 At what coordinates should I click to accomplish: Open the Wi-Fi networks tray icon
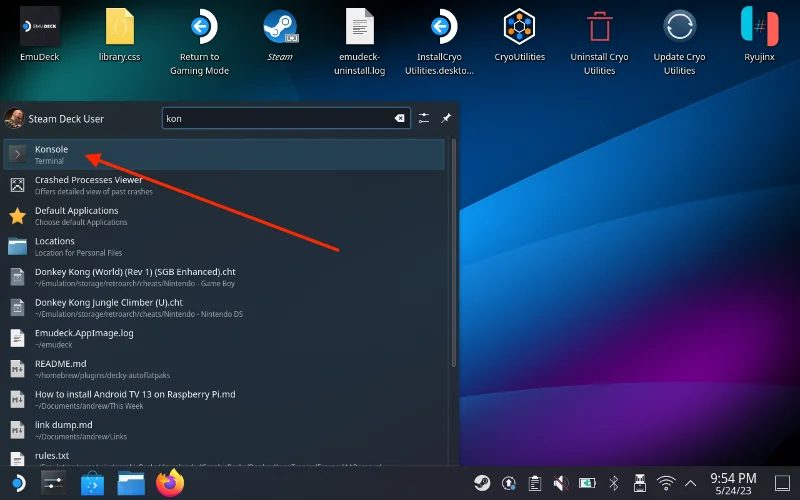click(666, 483)
